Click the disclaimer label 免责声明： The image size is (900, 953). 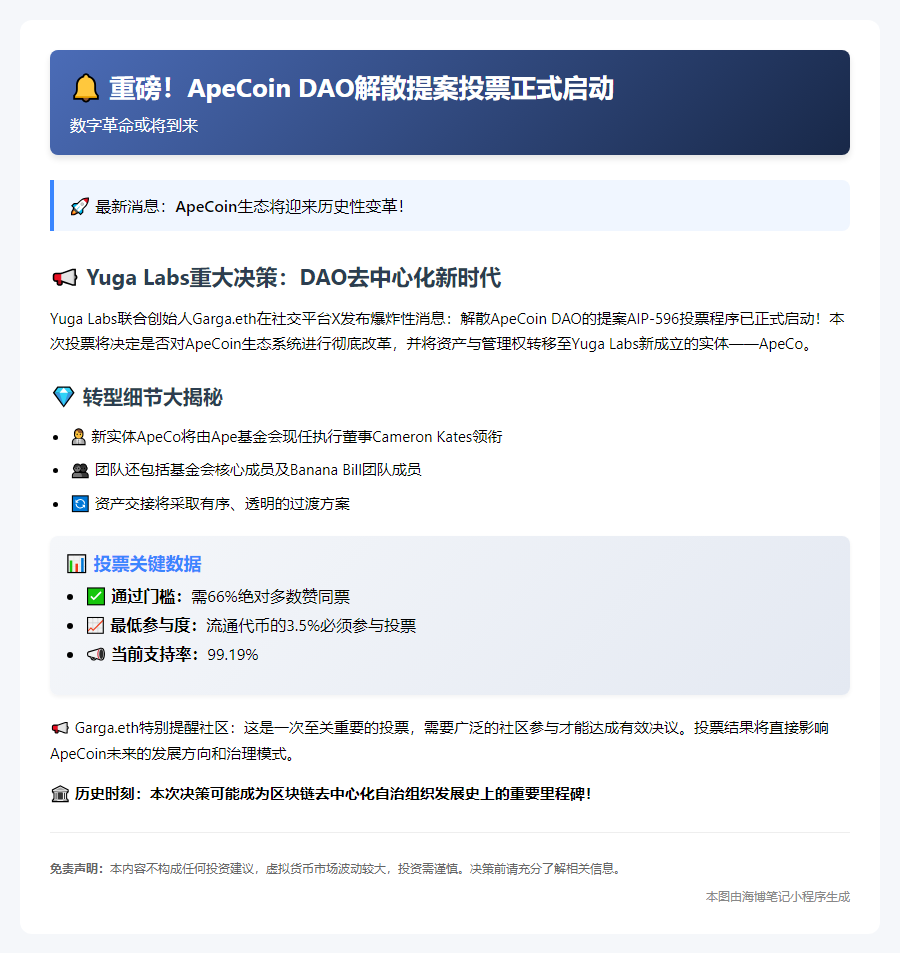(x=77, y=869)
